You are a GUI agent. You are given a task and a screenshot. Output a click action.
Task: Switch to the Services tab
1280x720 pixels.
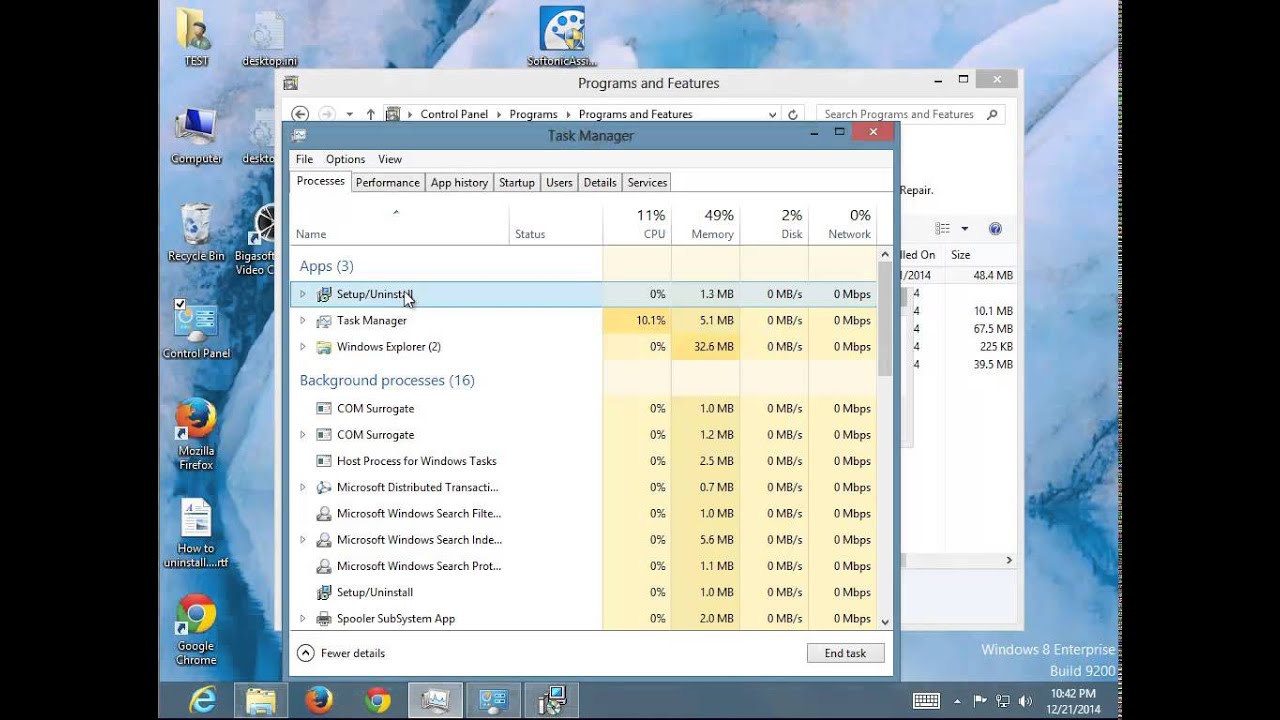point(647,182)
